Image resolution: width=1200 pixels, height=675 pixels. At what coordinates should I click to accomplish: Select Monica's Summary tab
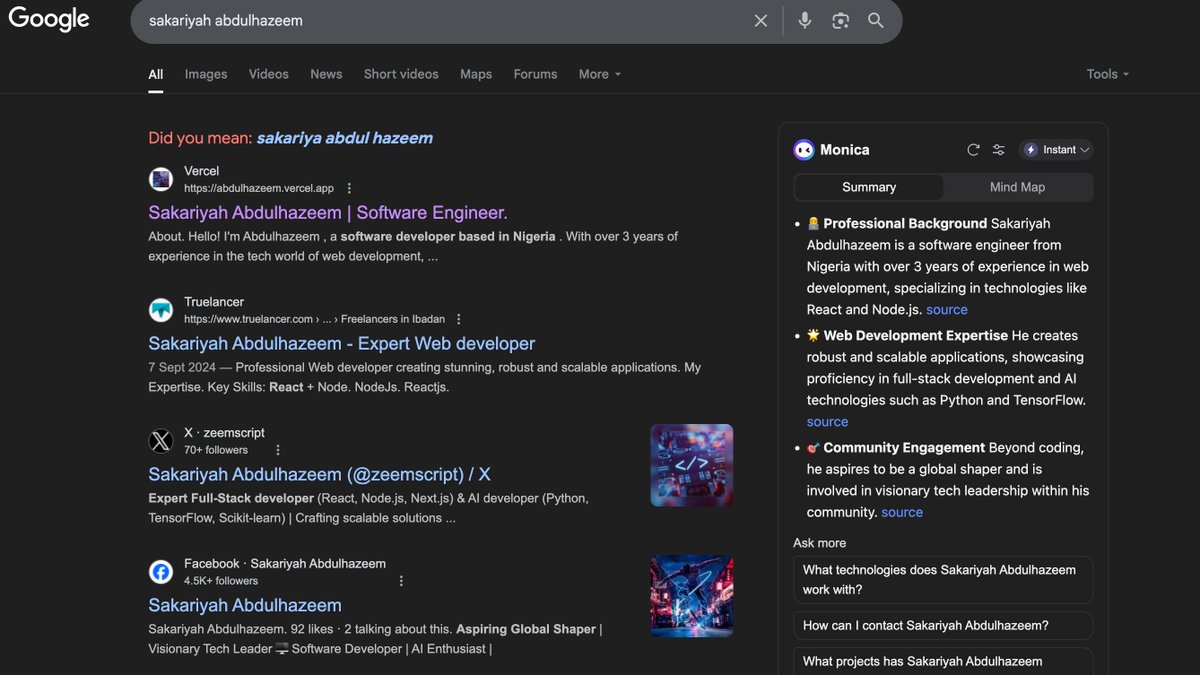869,187
